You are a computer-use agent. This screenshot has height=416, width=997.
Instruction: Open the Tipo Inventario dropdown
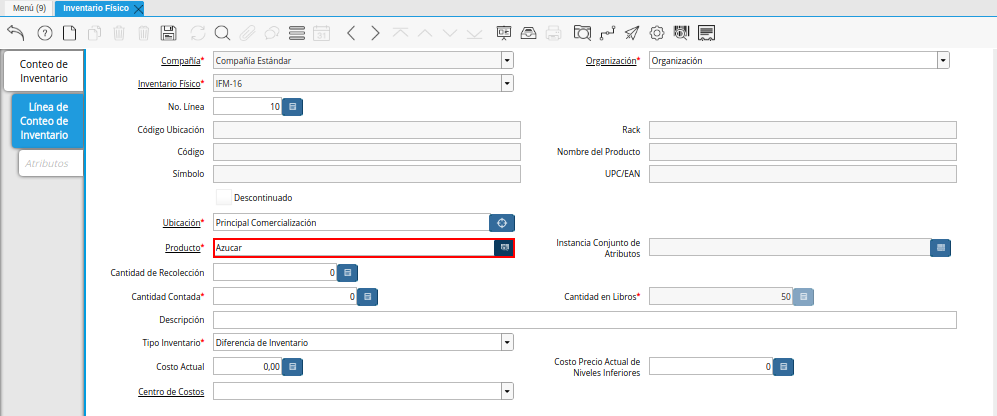(507, 342)
